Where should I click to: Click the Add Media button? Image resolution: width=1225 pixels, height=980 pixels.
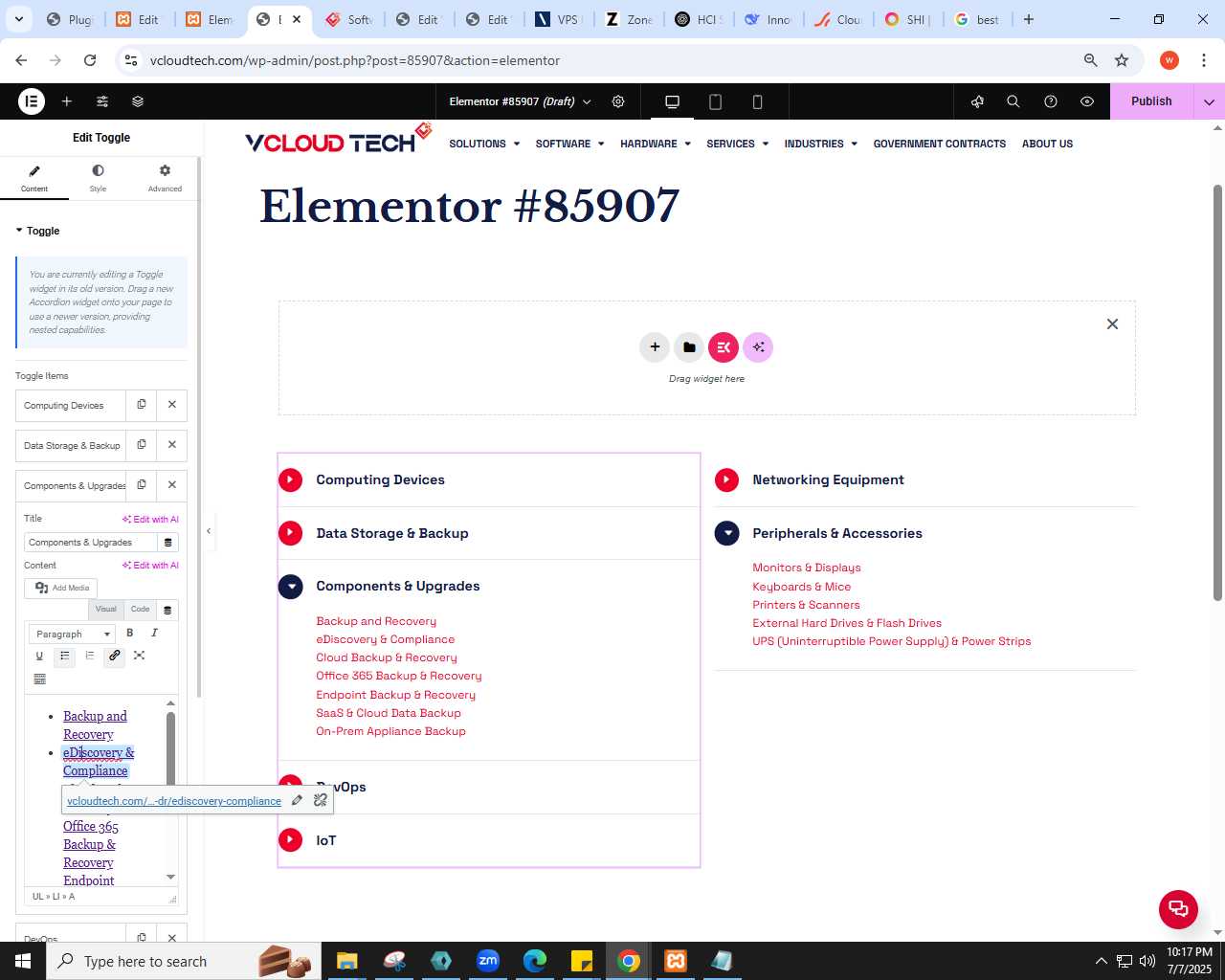61,588
